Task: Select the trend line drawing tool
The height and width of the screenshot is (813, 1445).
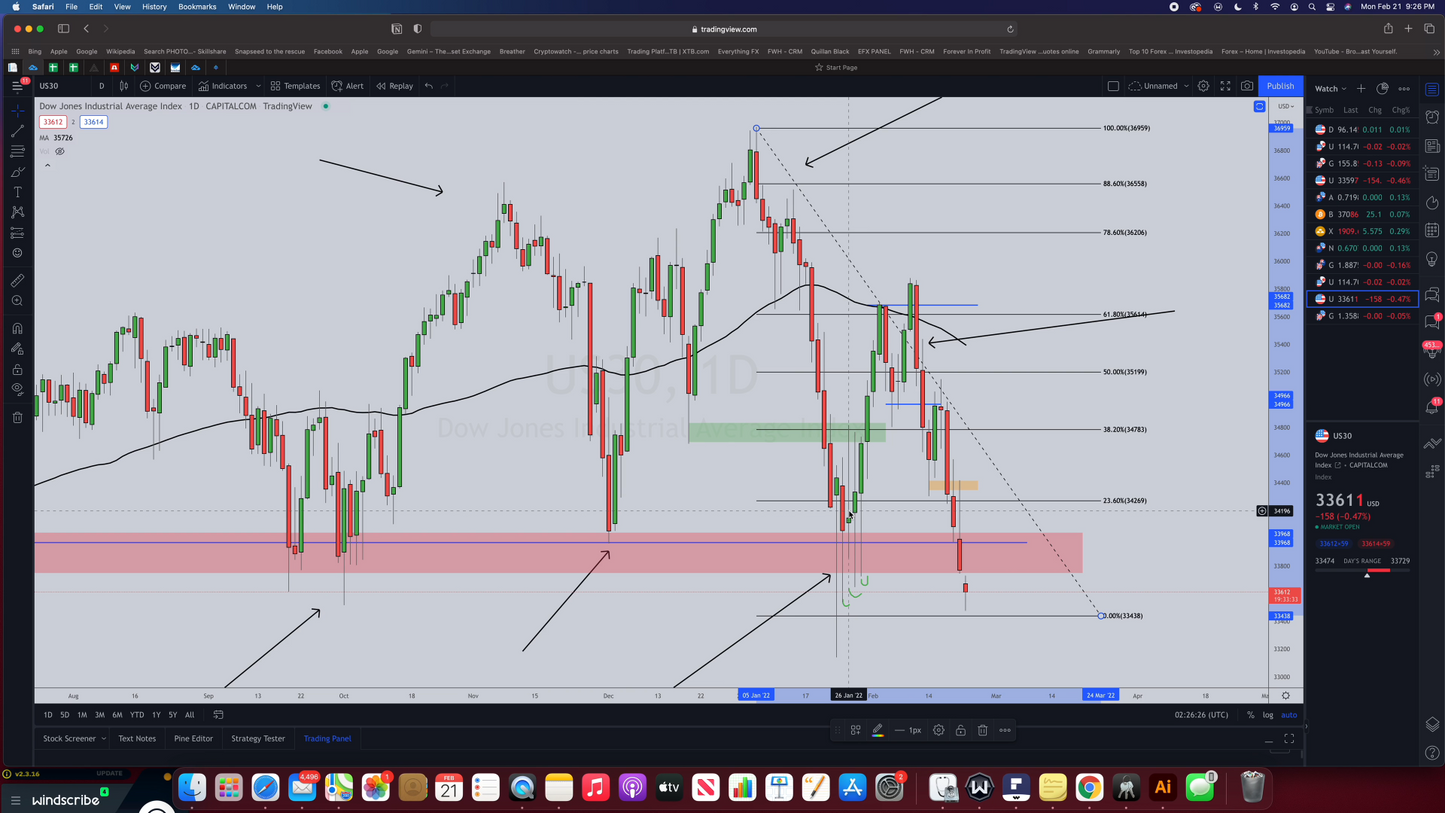Action: click(17, 131)
